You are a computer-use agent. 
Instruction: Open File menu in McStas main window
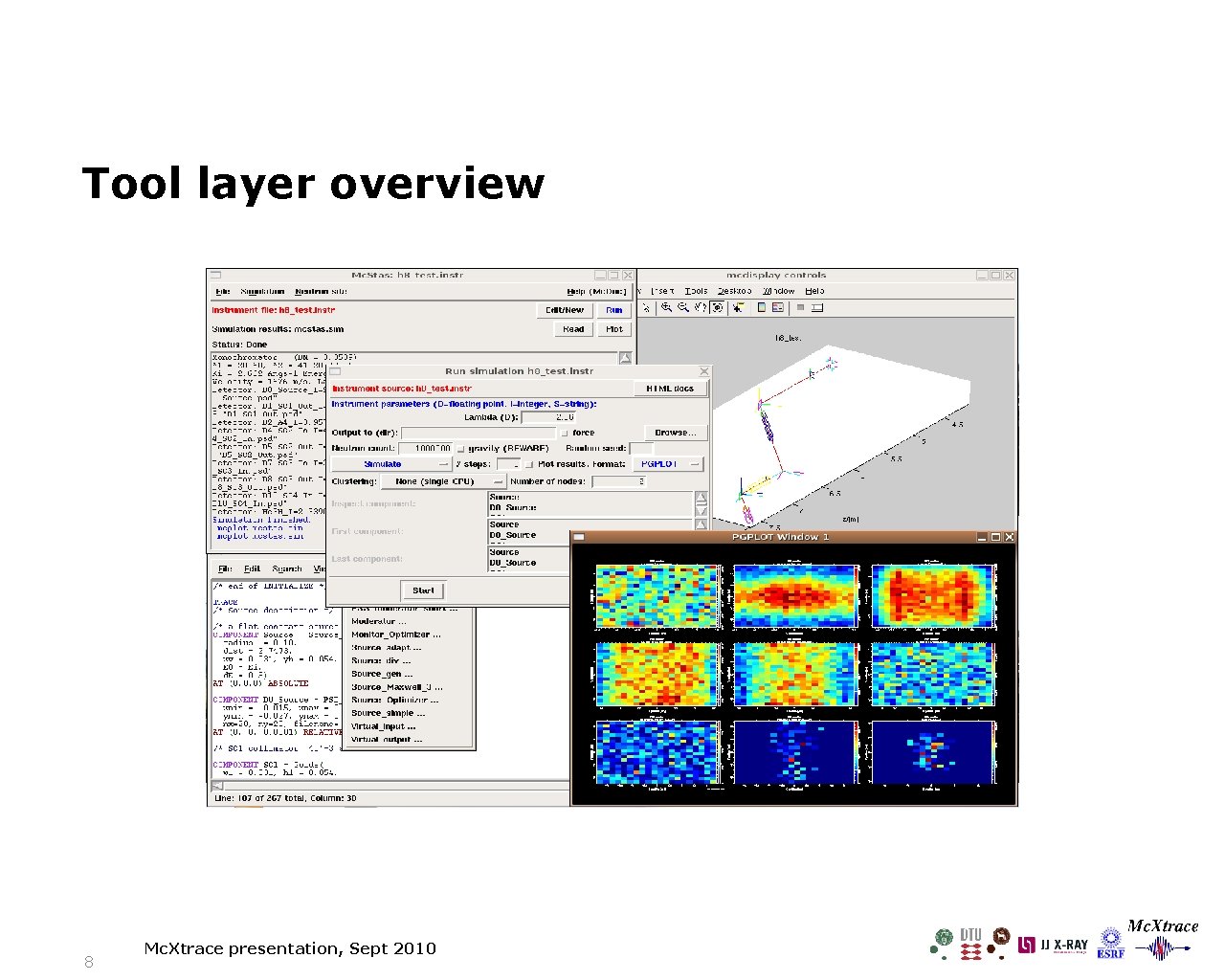pyautogui.click(x=222, y=292)
